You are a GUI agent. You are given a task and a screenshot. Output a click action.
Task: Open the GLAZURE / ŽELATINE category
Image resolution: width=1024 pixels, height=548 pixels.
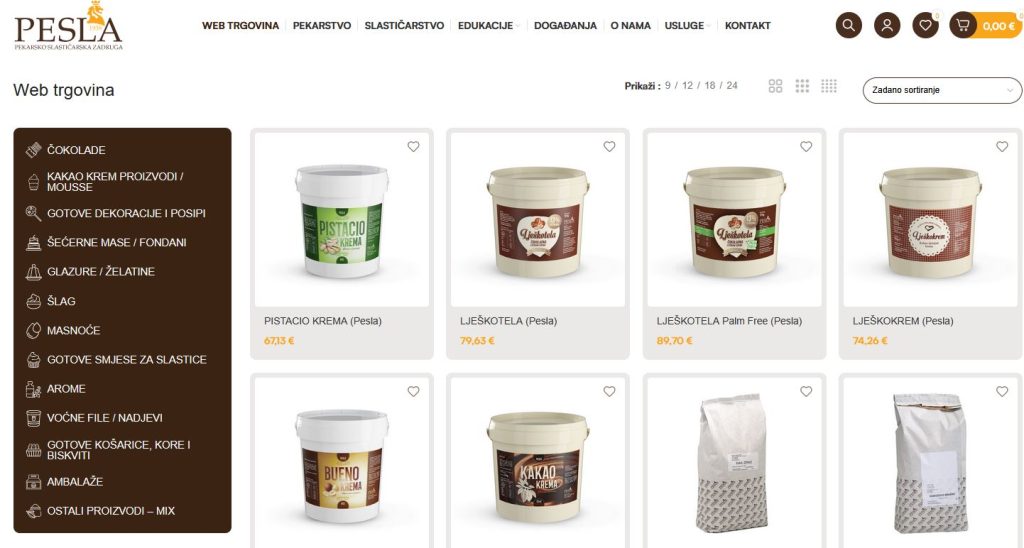101,272
